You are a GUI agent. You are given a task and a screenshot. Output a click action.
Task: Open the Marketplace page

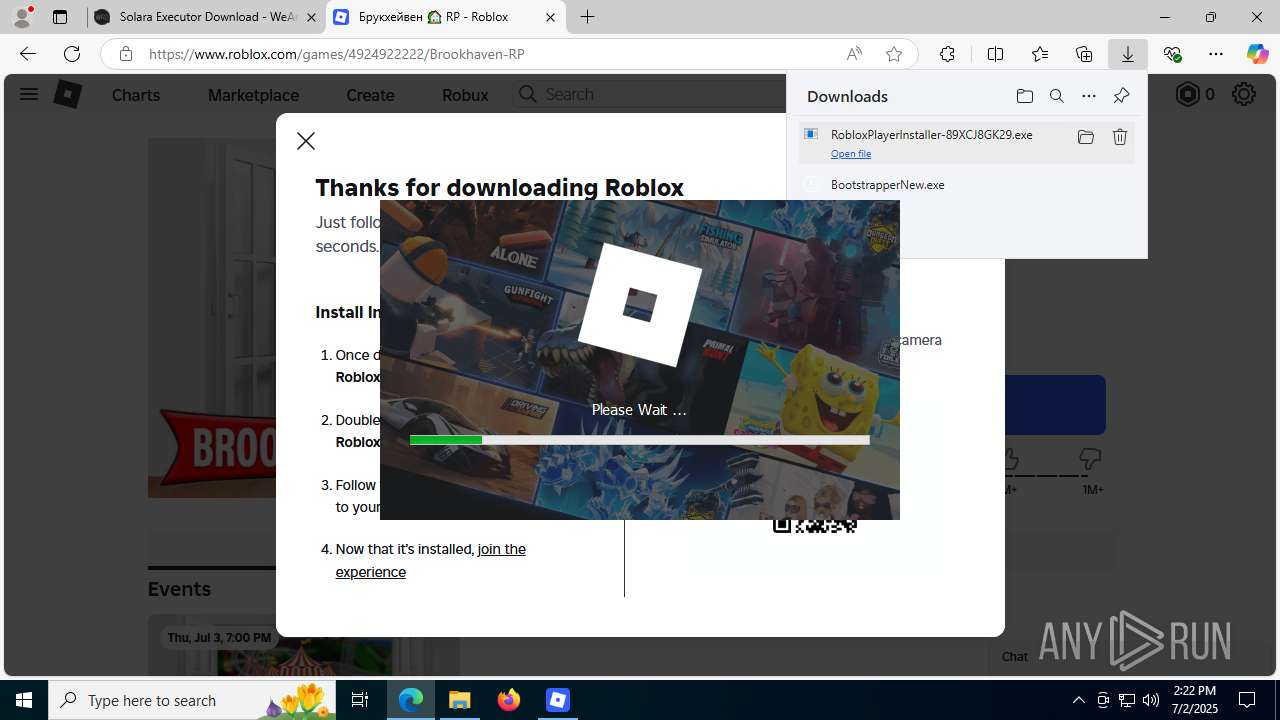click(x=253, y=95)
